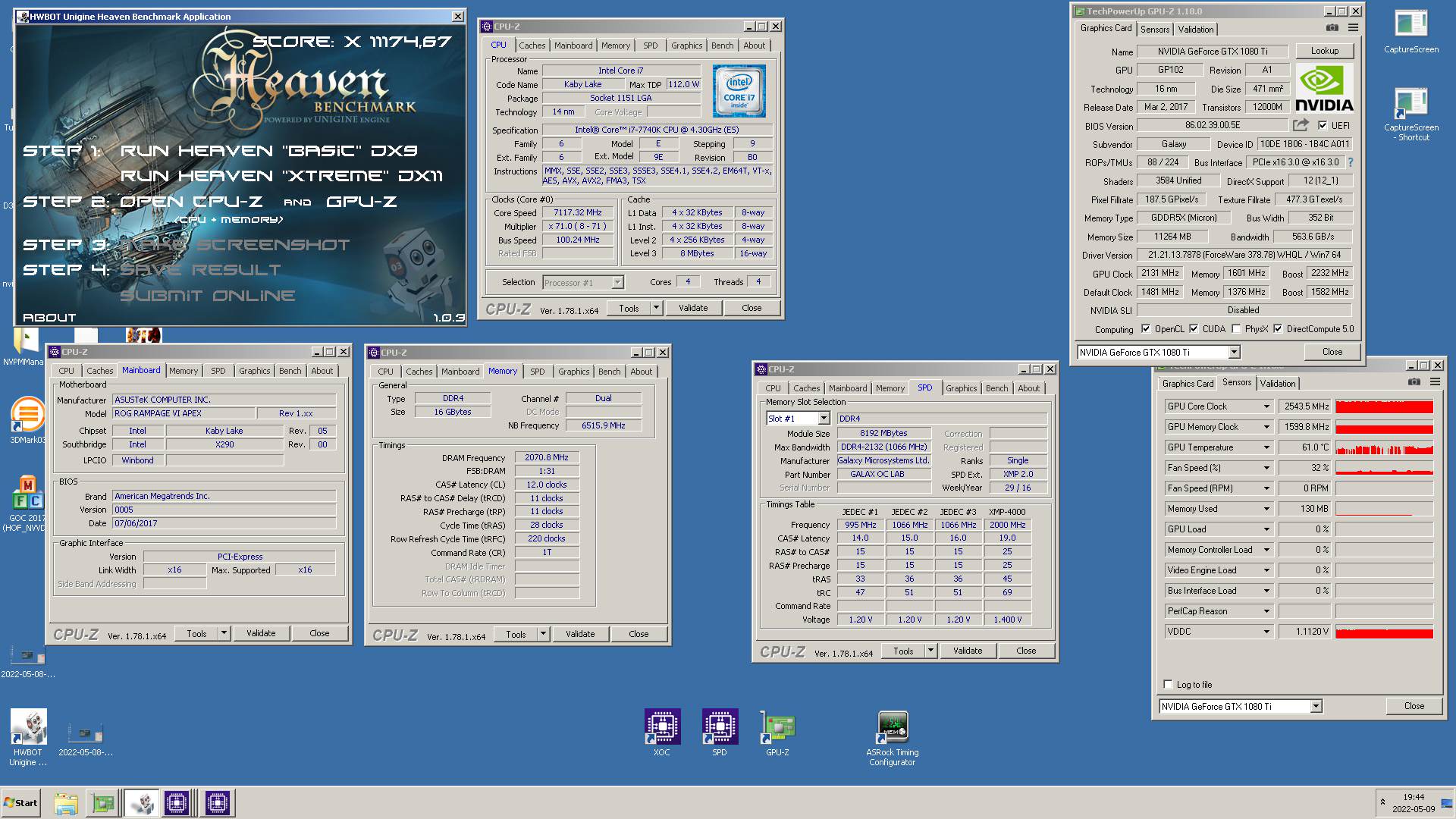The width and height of the screenshot is (1456, 819).
Task: Open the CaptureScreen - Shortcut desktop icon
Action: tap(1410, 115)
